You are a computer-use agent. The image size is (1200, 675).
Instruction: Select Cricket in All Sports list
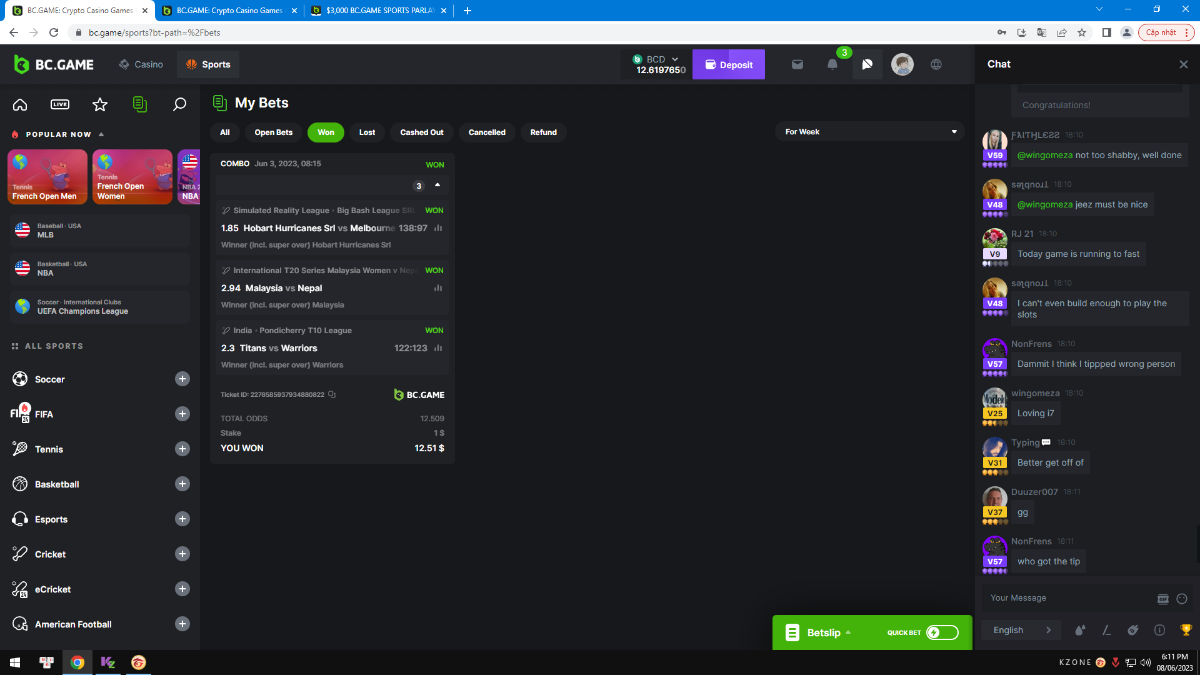click(x=50, y=554)
